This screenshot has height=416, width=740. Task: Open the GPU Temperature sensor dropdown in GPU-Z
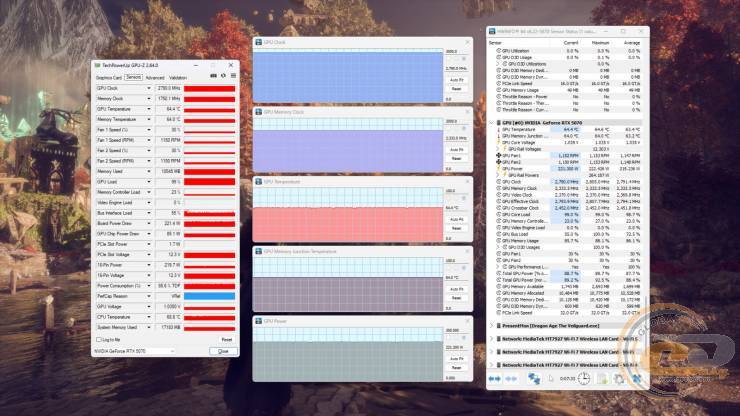(149, 109)
